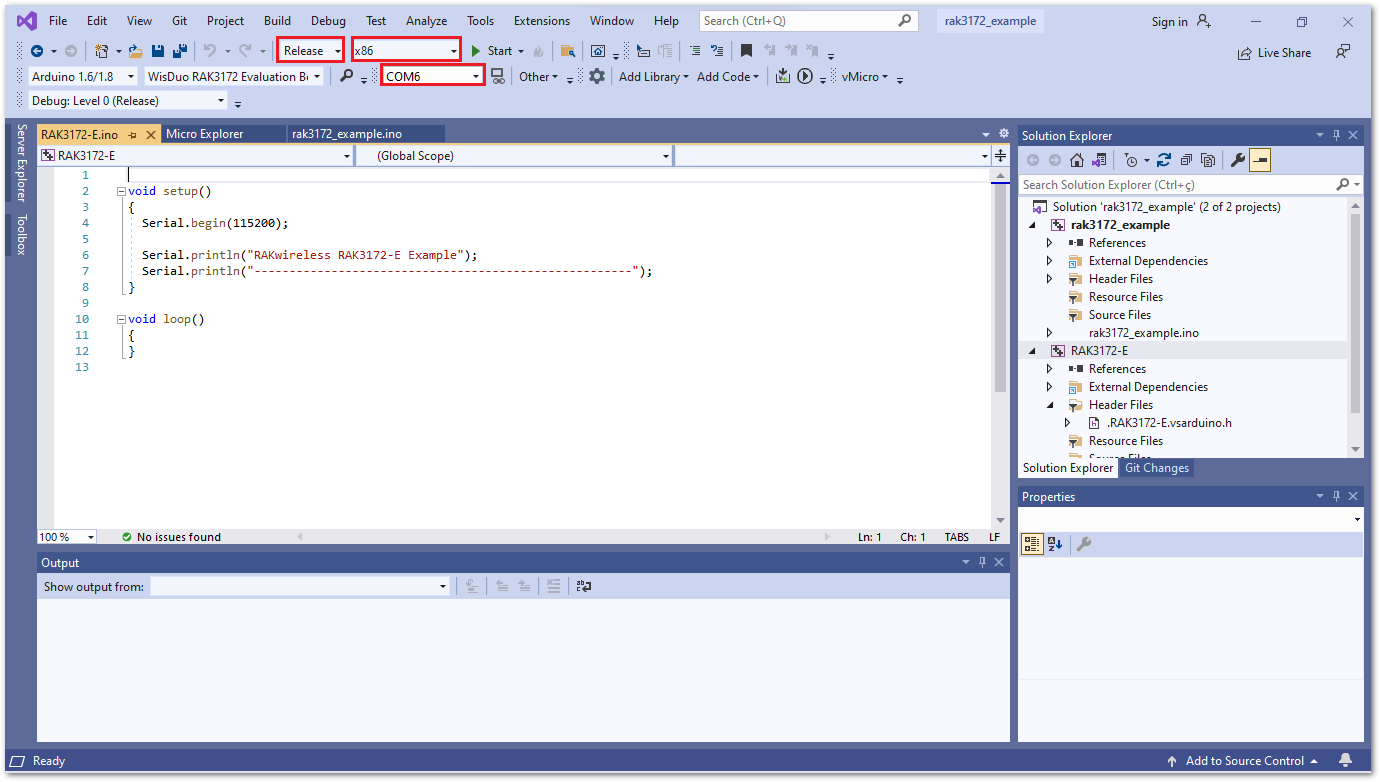The height and width of the screenshot is (782, 1380).
Task: Click the Save All icon
Action: coord(180,51)
